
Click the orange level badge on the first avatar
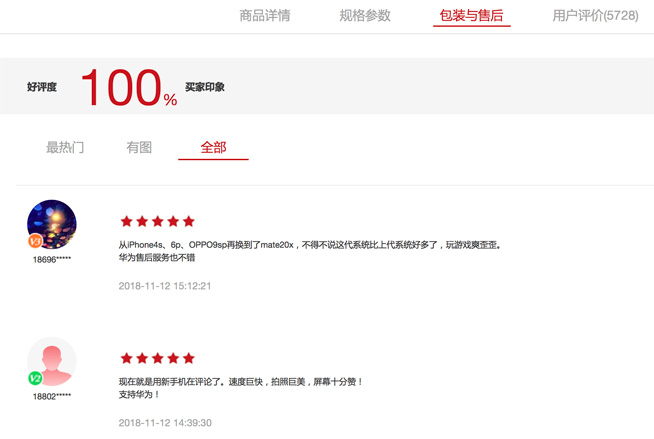pyautogui.click(x=35, y=241)
